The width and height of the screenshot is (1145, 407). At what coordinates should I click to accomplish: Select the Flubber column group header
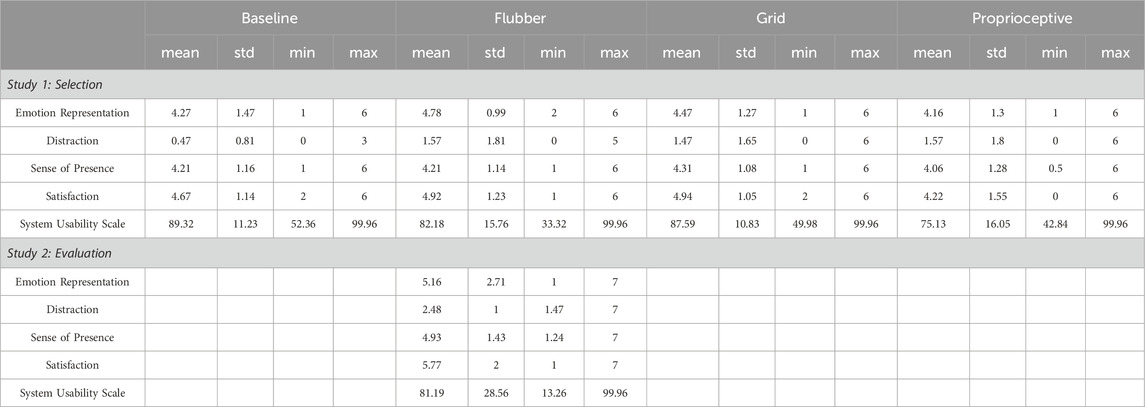click(x=521, y=19)
